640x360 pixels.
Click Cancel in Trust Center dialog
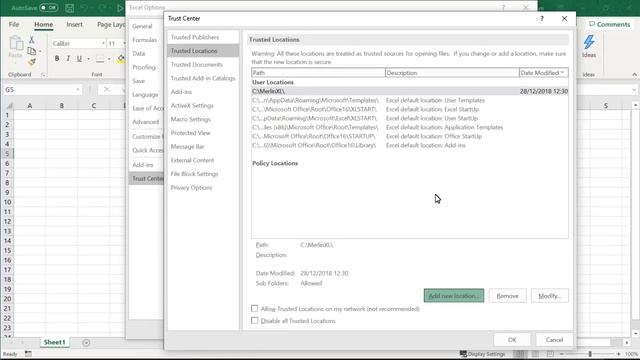tap(554, 340)
